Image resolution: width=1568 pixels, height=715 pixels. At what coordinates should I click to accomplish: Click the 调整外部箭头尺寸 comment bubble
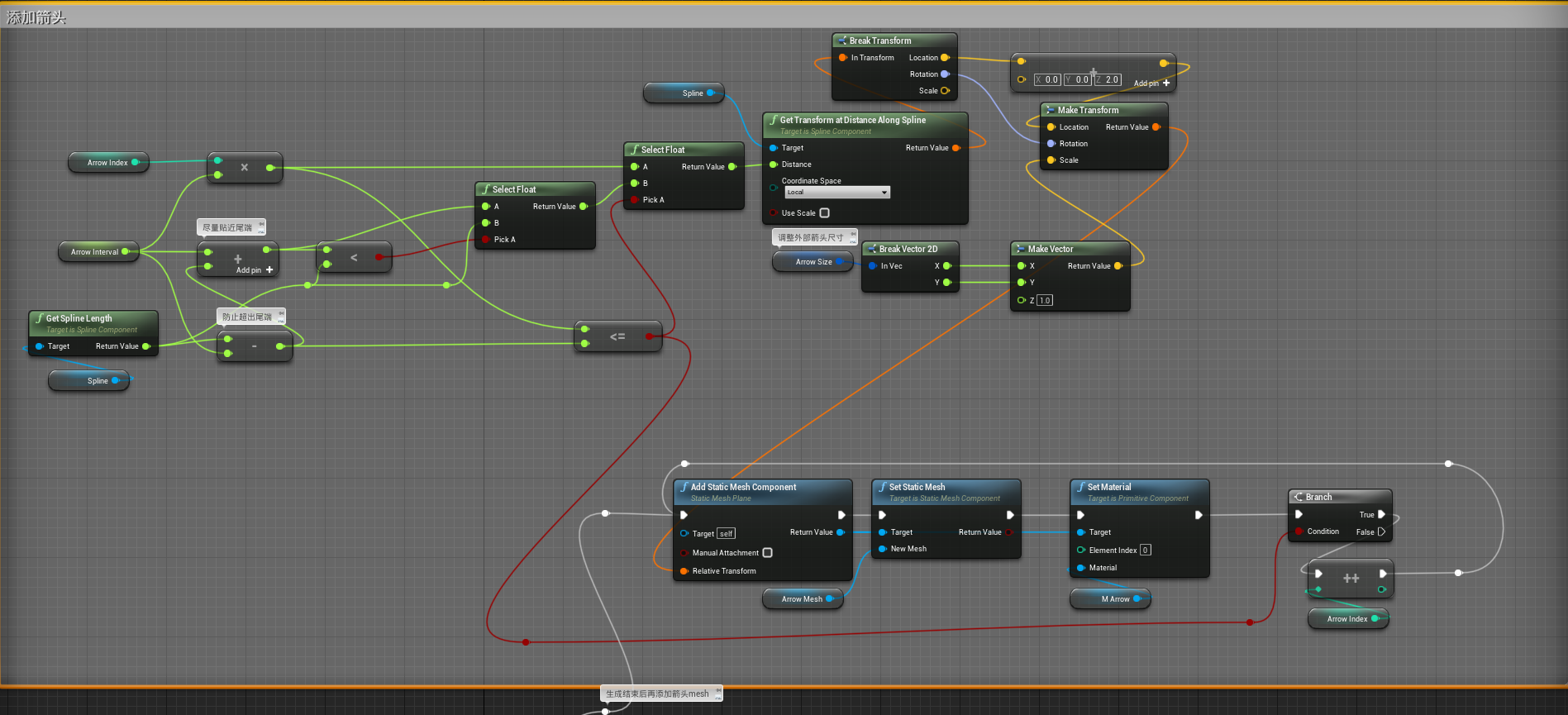814,237
